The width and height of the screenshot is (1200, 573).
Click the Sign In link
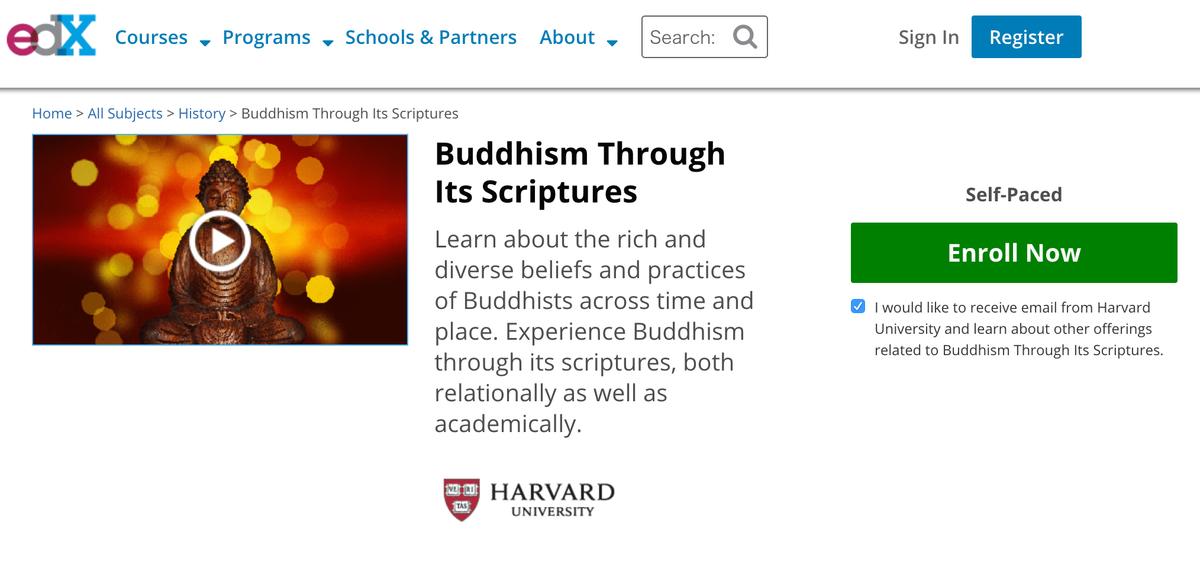click(x=928, y=37)
